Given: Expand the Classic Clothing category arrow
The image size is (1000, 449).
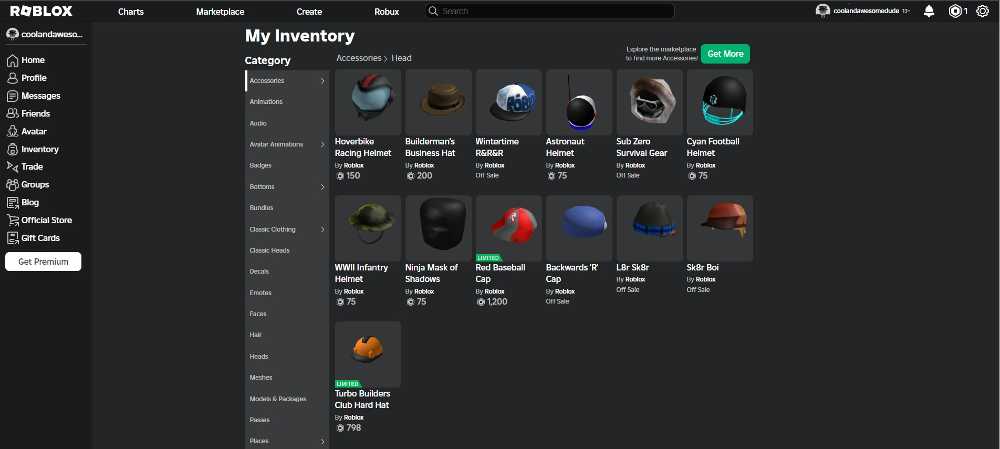Looking at the screenshot, I should pos(322,230).
